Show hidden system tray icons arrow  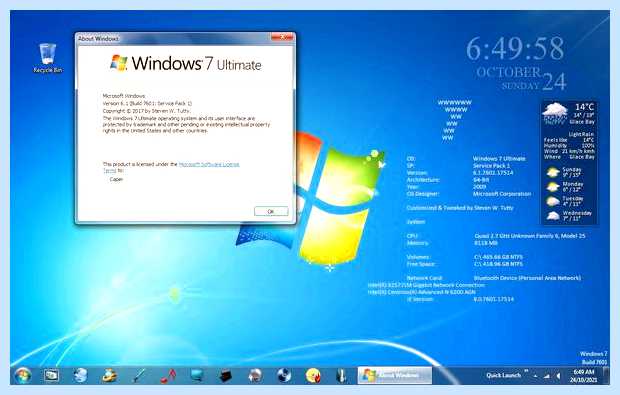tap(535, 376)
